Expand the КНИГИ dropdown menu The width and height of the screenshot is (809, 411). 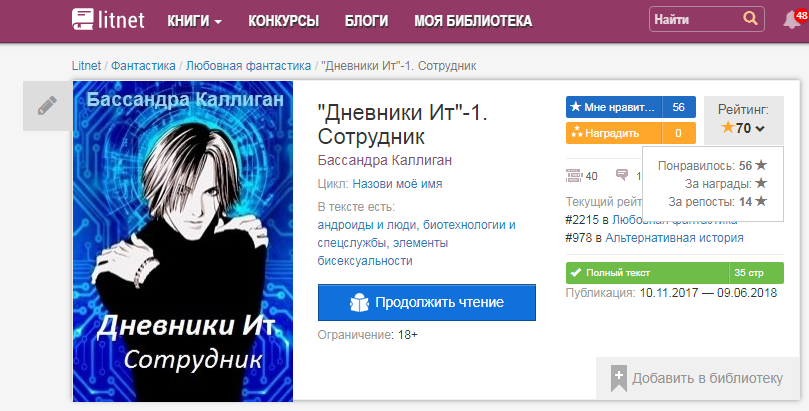[x=195, y=21]
